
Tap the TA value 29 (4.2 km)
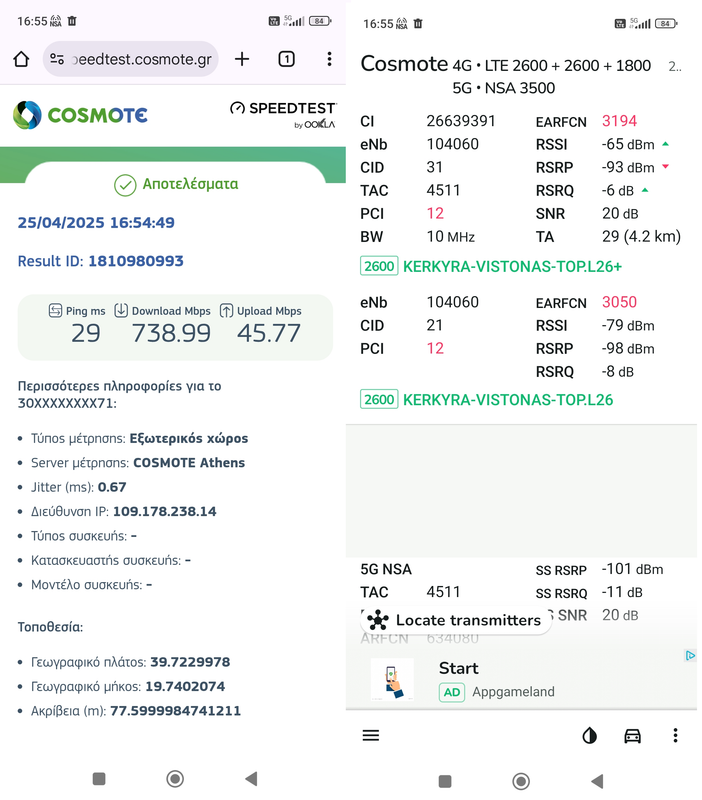(641, 237)
